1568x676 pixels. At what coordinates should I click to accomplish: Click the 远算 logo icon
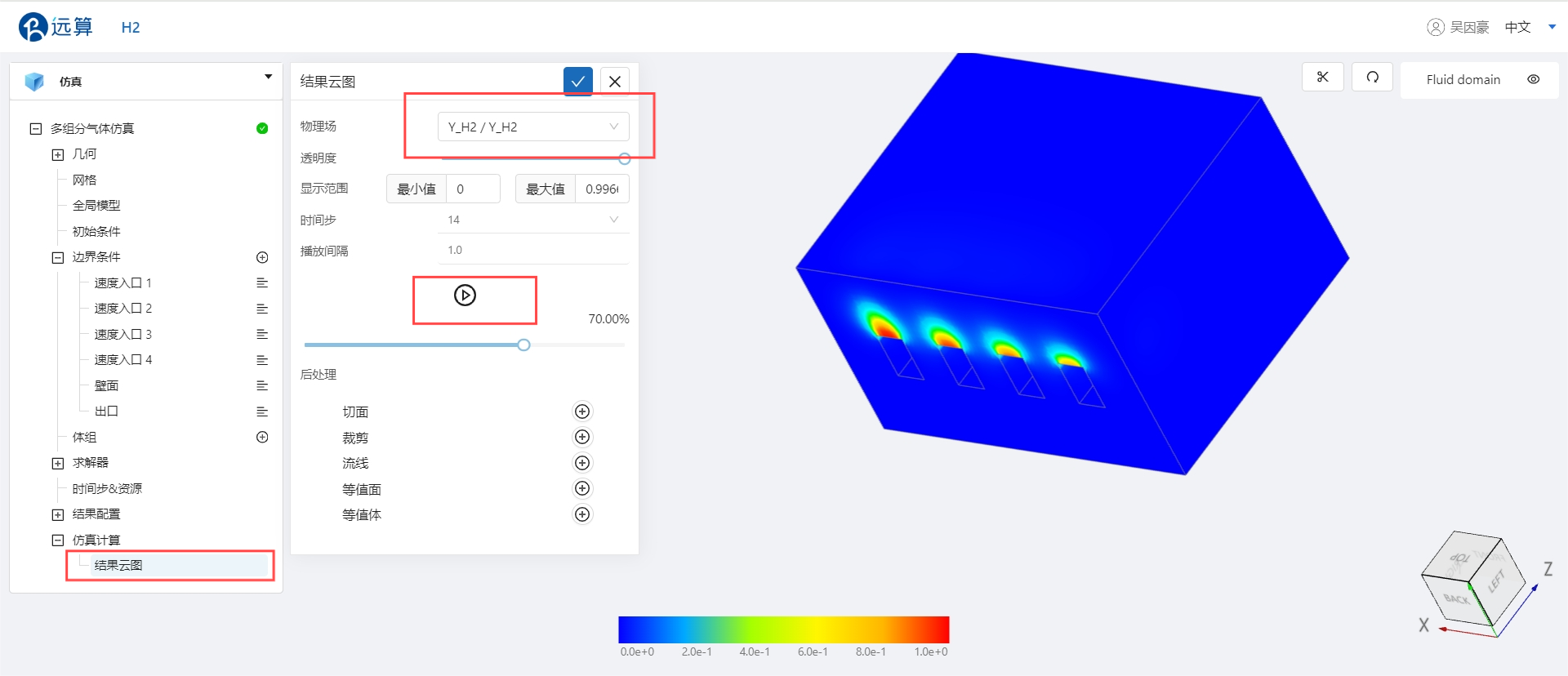click(x=33, y=27)
